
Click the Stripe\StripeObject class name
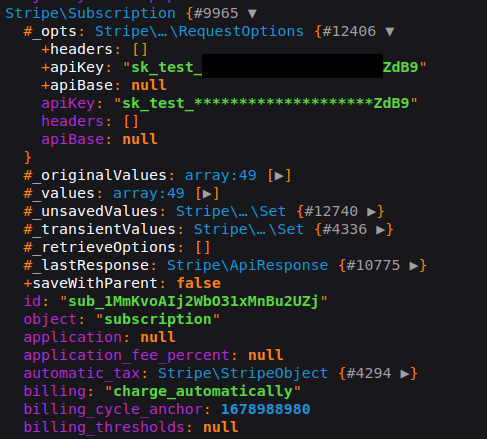(243, 374)
